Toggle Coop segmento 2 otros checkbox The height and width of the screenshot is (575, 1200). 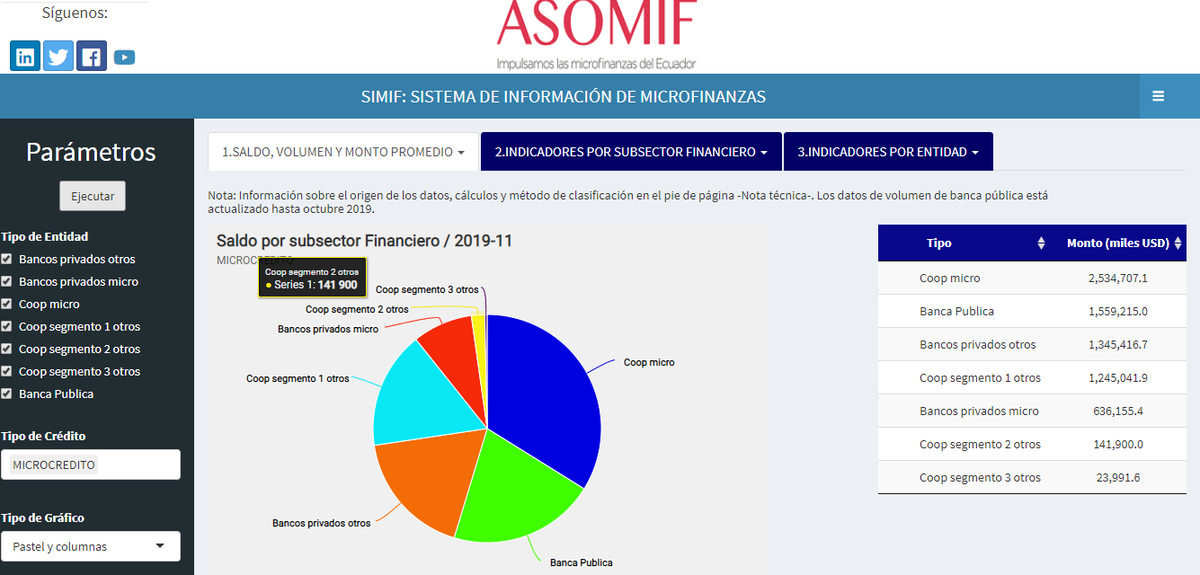7,349
